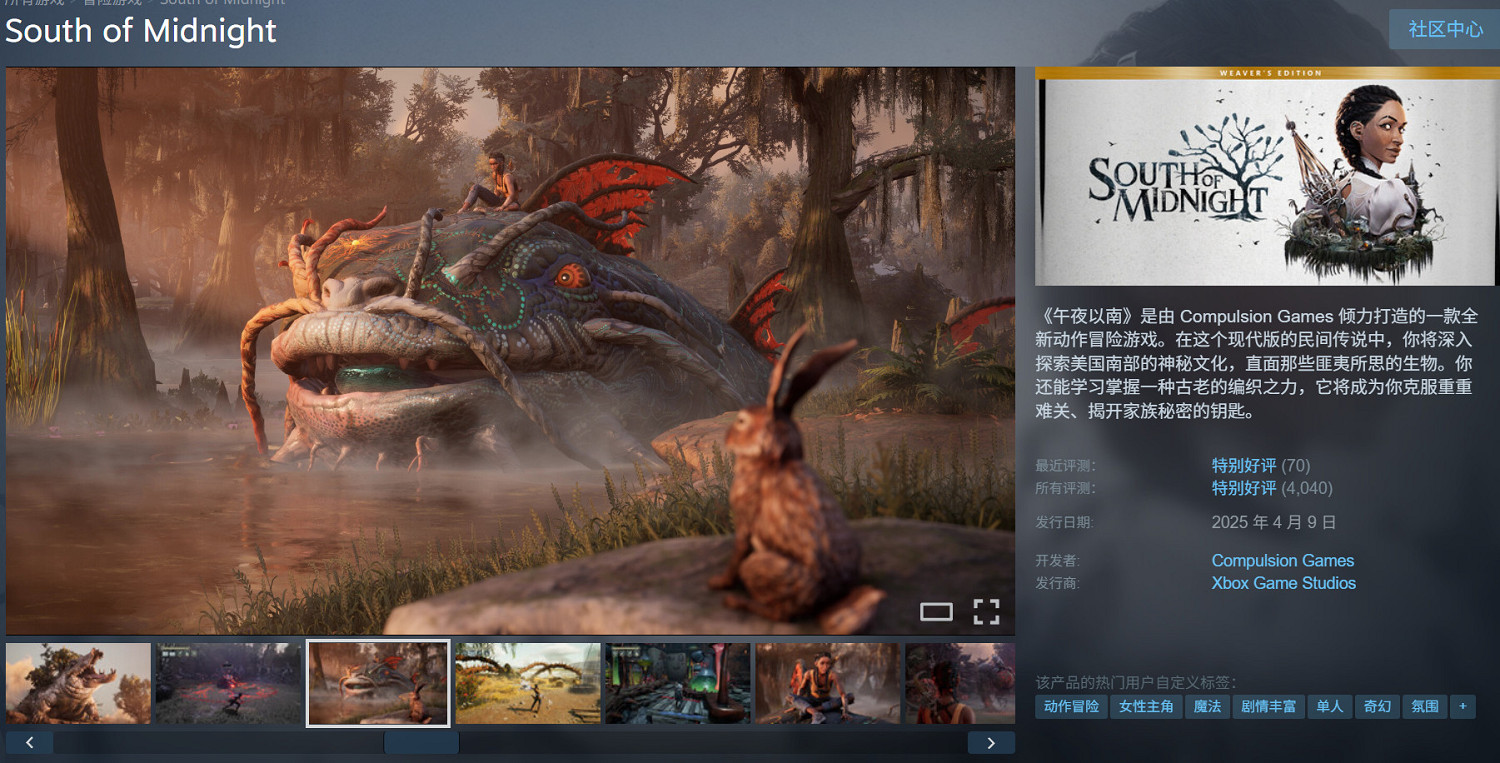
Task: Open the kitchen scene screenshot thumbnail
Action: pyautogui.click(x=677, y=684)
